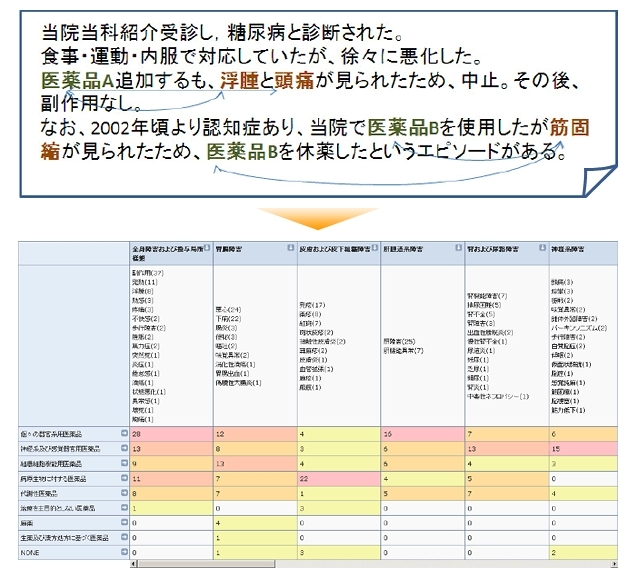Expand the 個々の器官系用医薬品 row arrow icon
Screen dimensions: 636x584
pyautogui.click(x=124, y=433)
